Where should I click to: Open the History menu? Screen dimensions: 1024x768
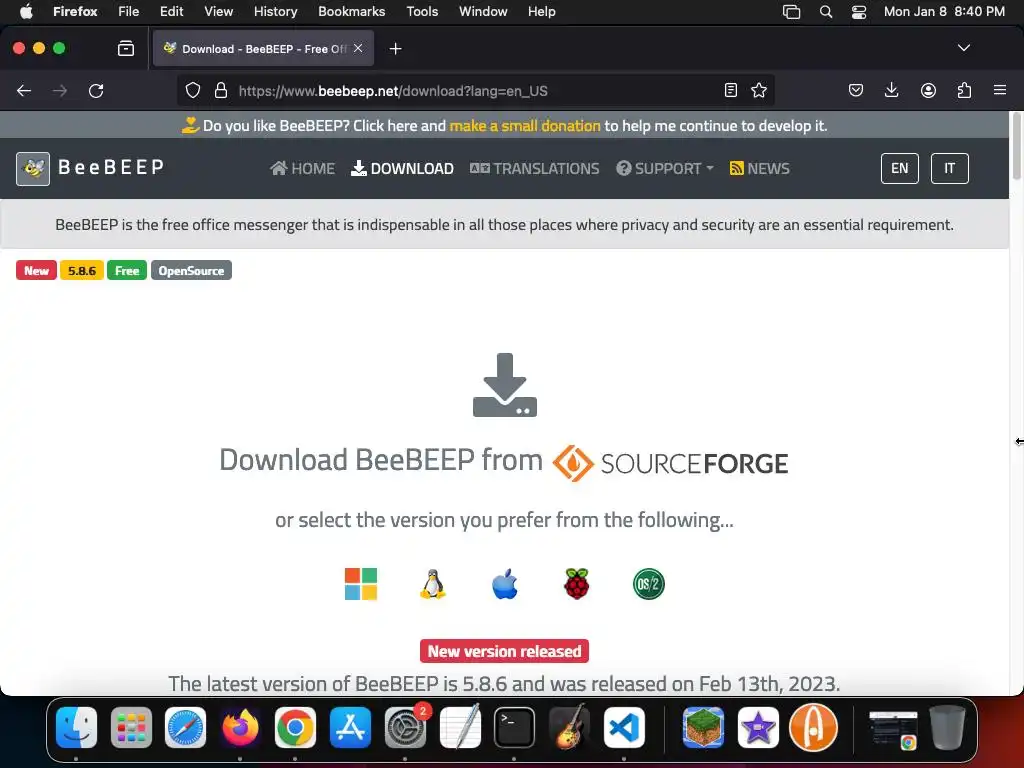tap(275, 12)
